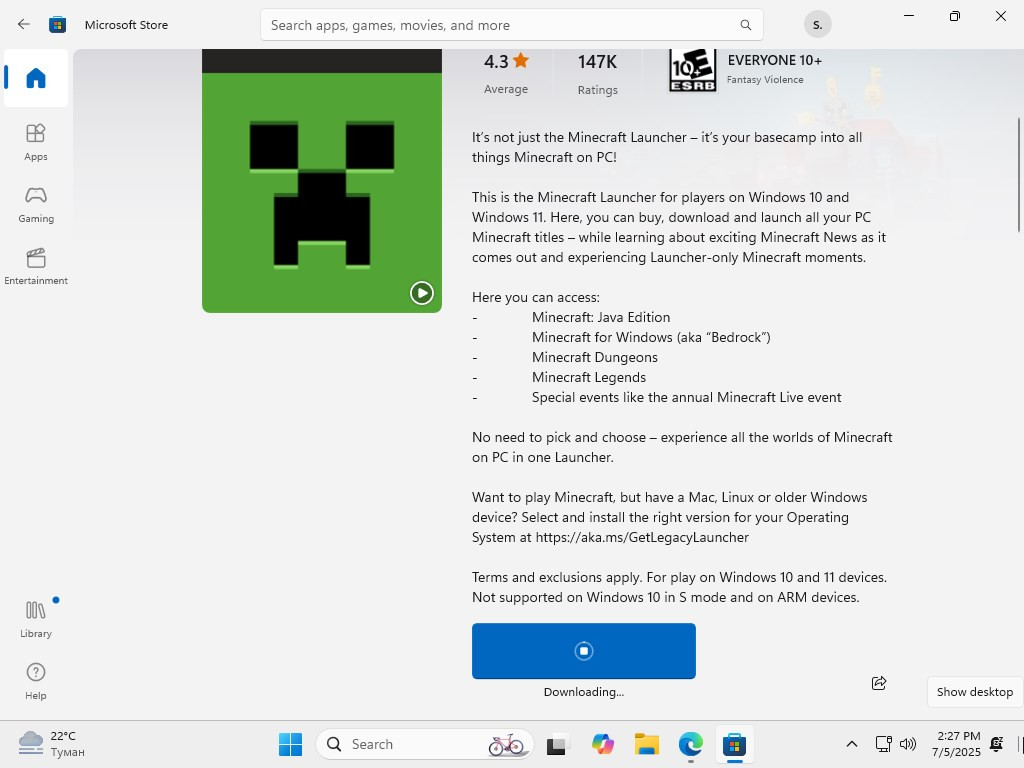Click the Downloading status text

pyautogui.click(x=584, y=692)
